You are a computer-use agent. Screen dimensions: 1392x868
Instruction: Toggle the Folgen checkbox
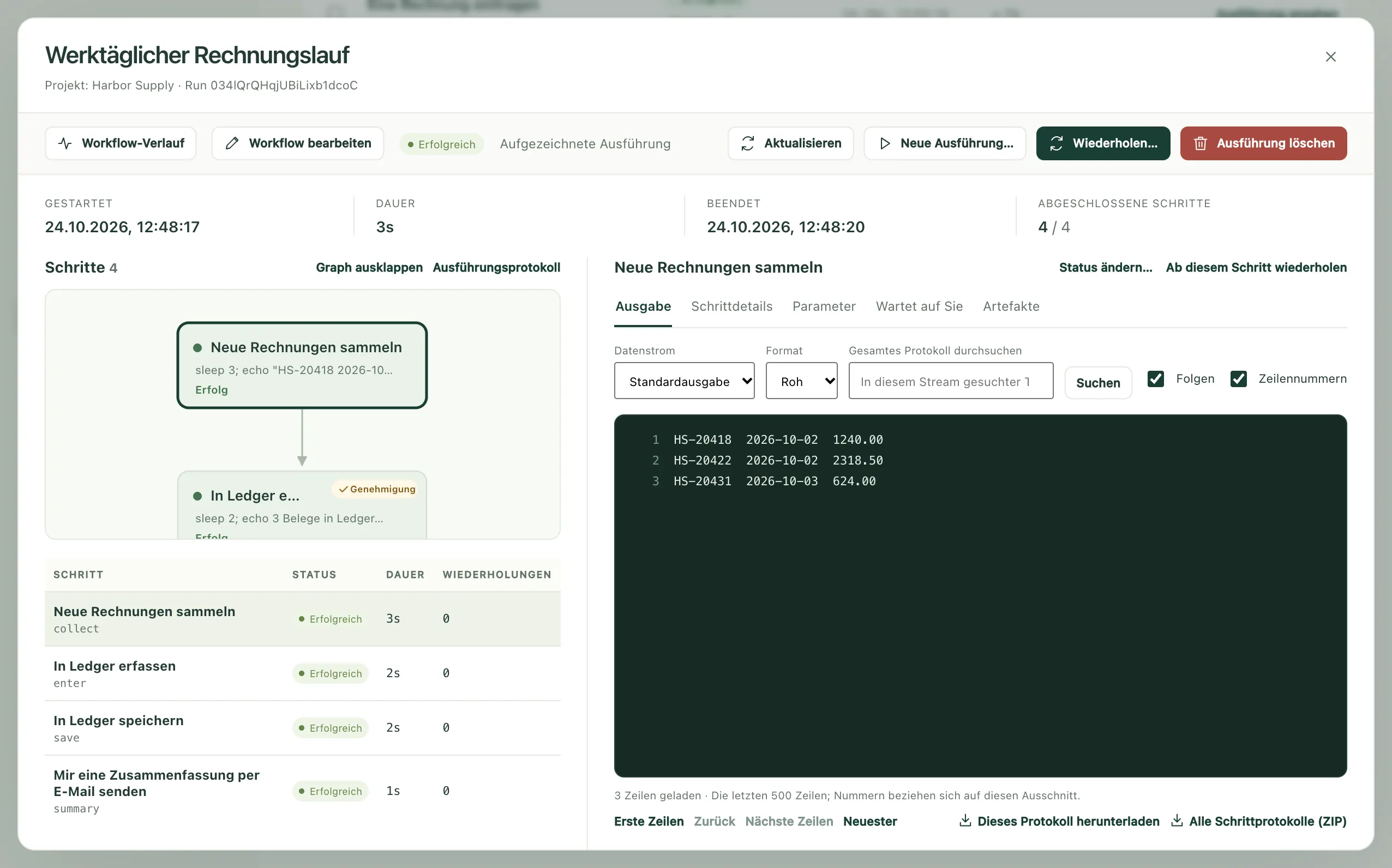click(1155, 379)
